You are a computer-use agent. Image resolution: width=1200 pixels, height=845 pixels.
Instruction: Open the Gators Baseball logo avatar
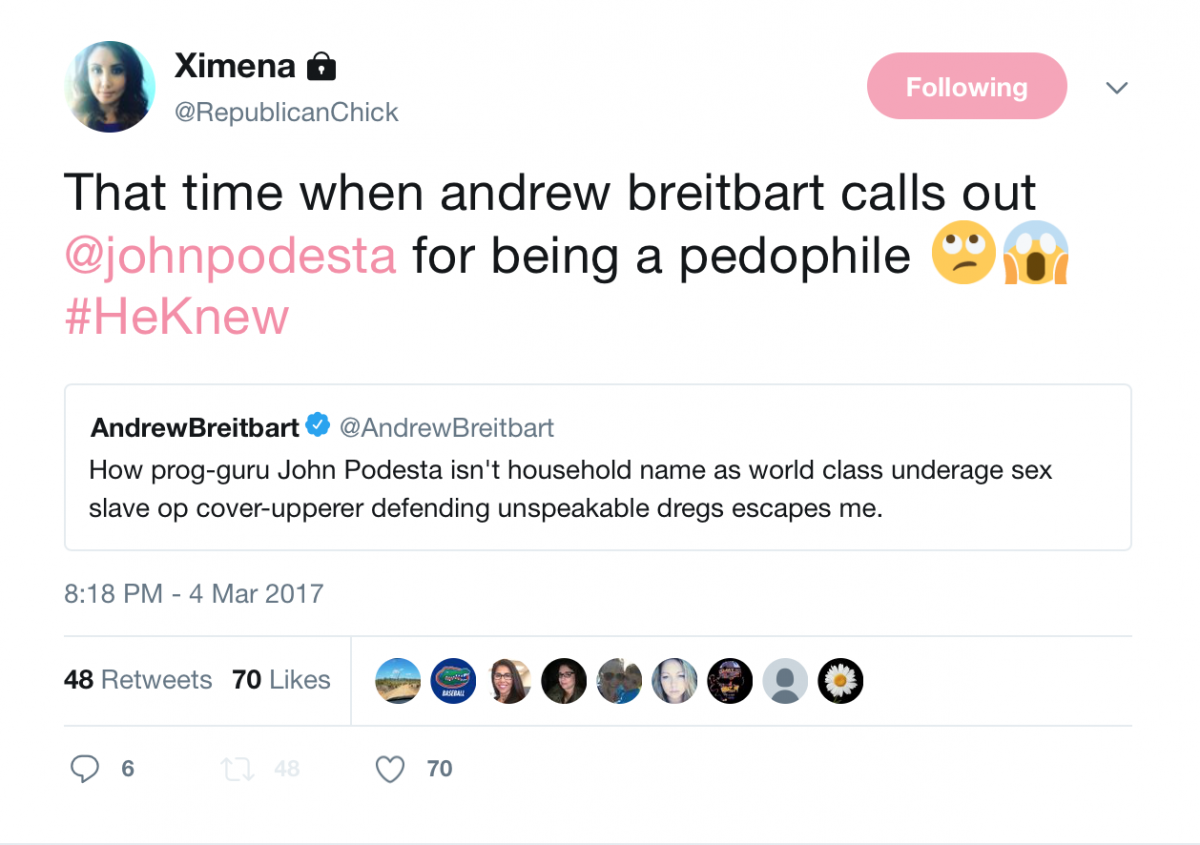453,681
